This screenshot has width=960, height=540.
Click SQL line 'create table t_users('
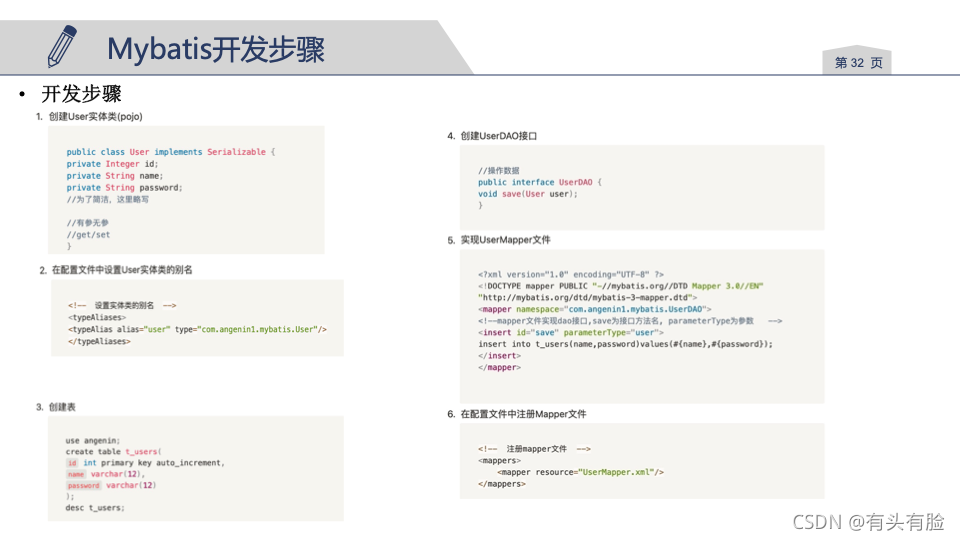[113, 452]
